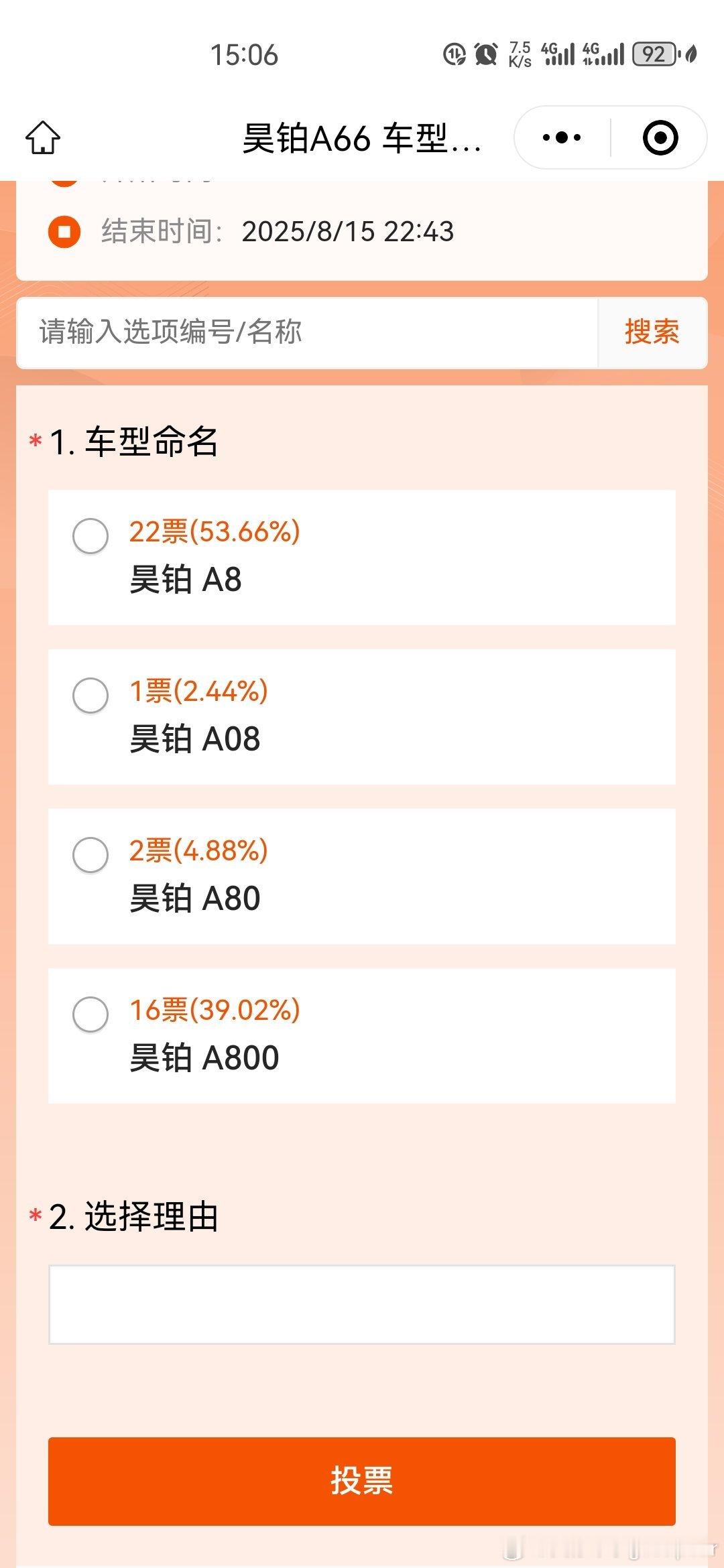Tap the home icon in header
Viewport: 724px width, 1568px height.
point(43,137)
